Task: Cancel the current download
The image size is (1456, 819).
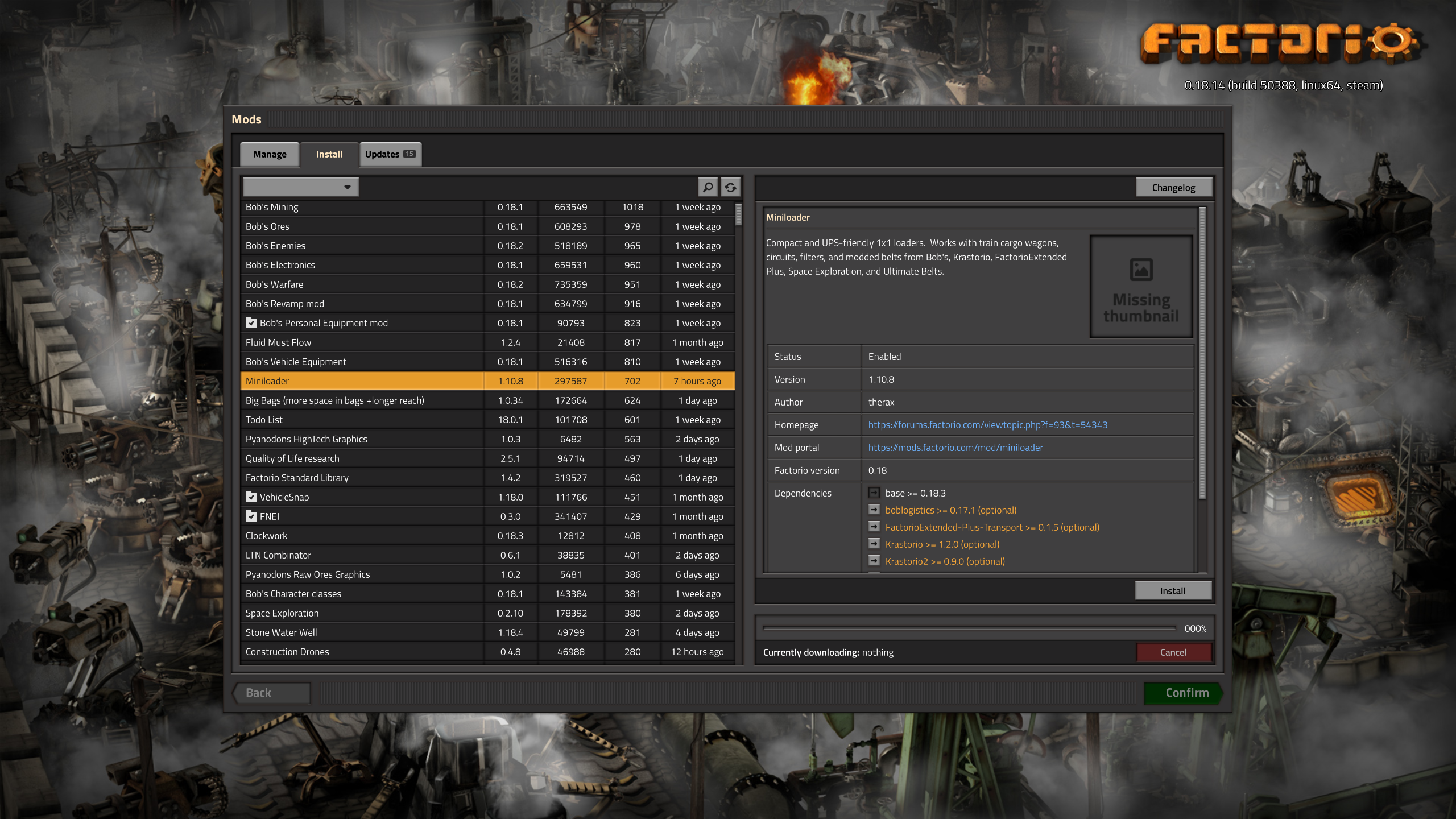Action: pyautogui.click(x=1173, y=652)
